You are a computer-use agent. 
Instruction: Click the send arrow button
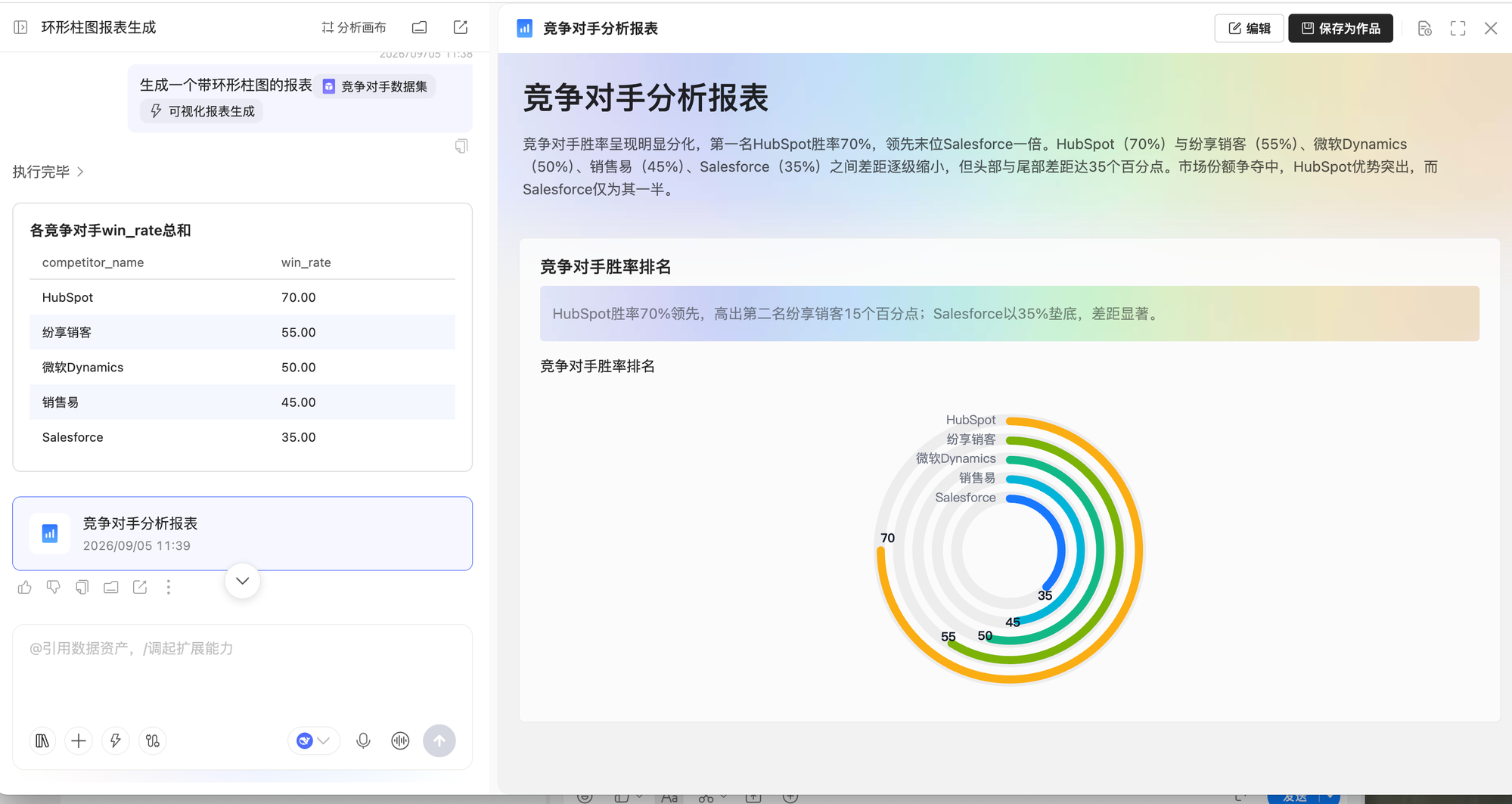click(439, 740)
